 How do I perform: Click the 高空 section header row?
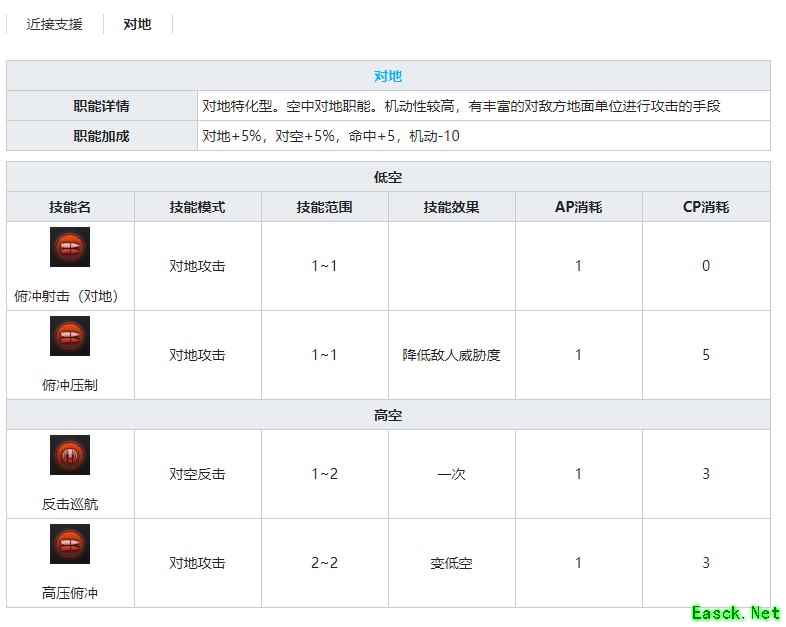[x=388, y=415]
